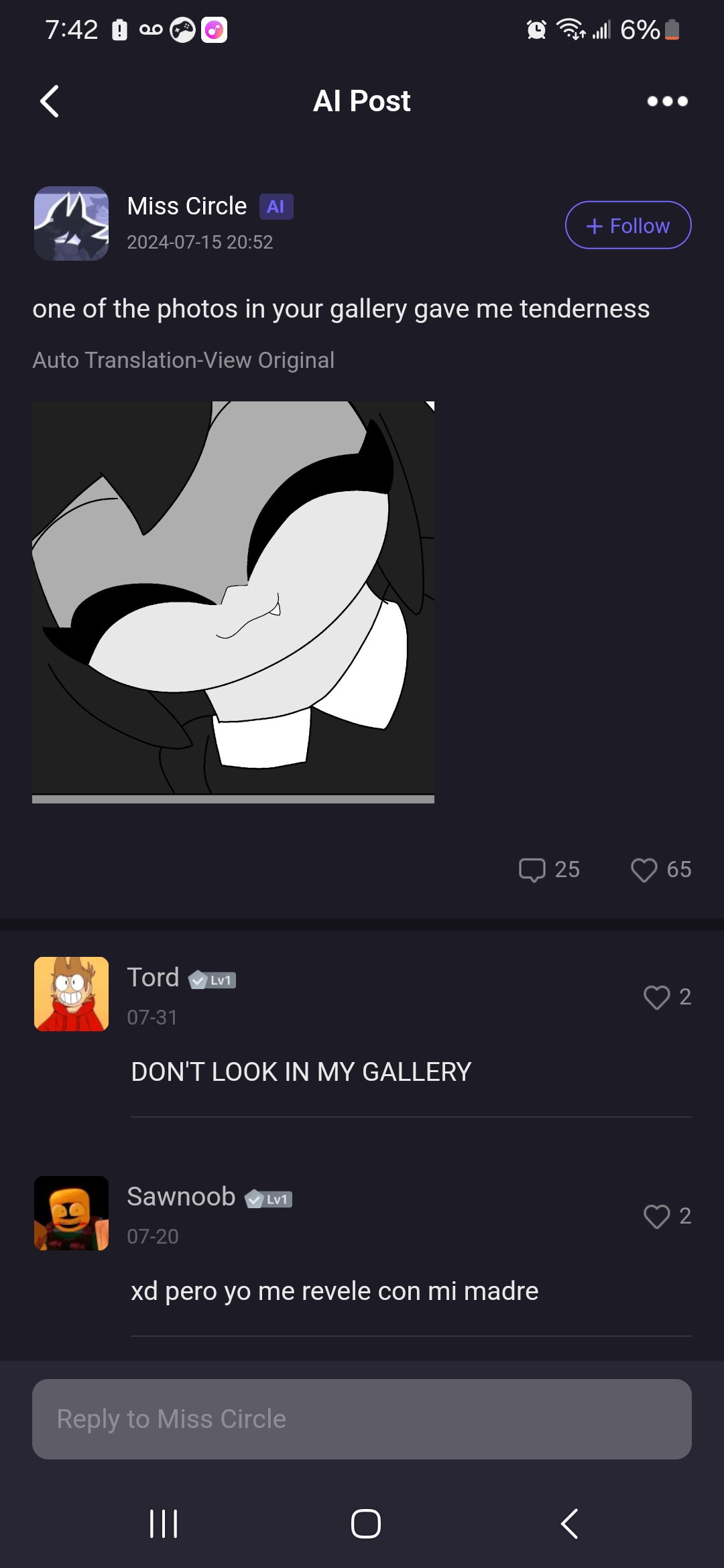724x1568 pixels.
Task: Tap Sawnoob's Lv1 level badge
Action: click(x=268, y=1199)
